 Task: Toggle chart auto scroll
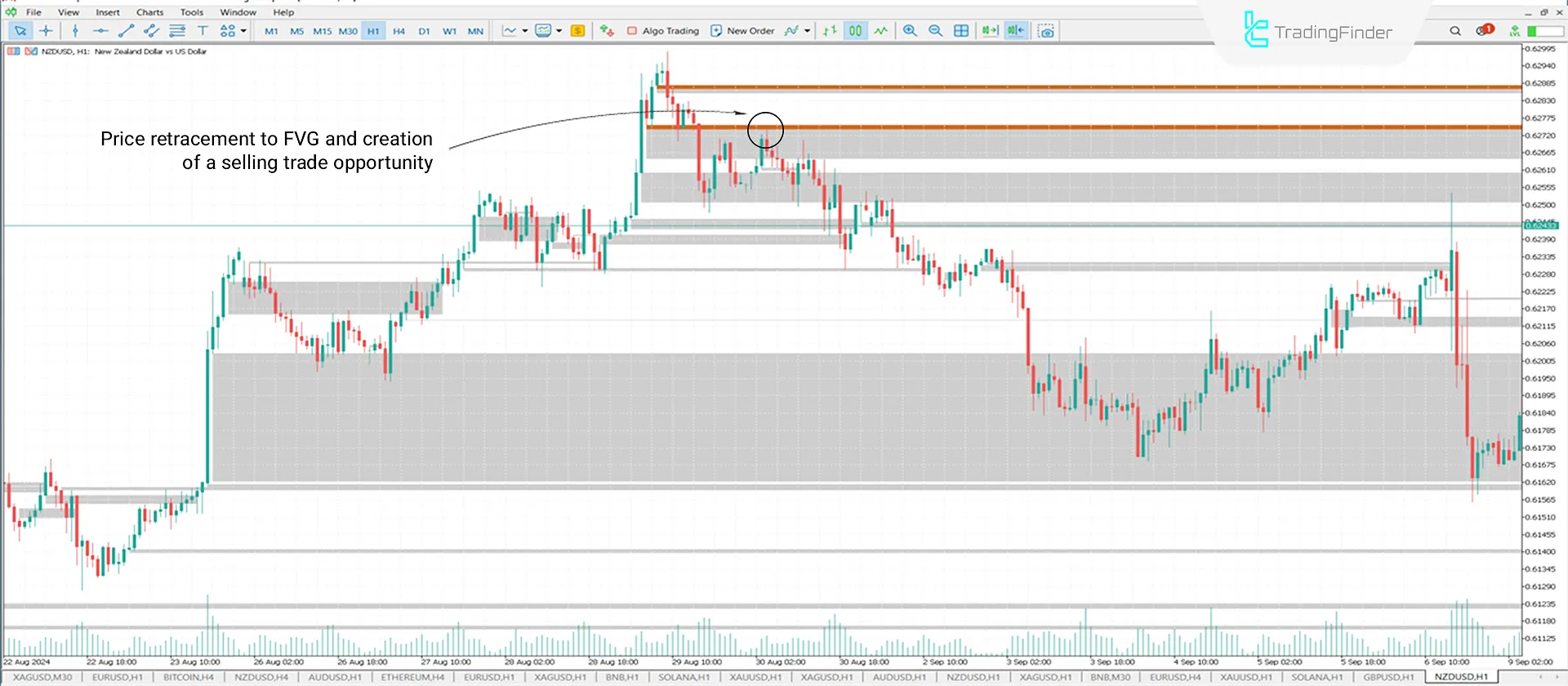[x=990, y=31]
